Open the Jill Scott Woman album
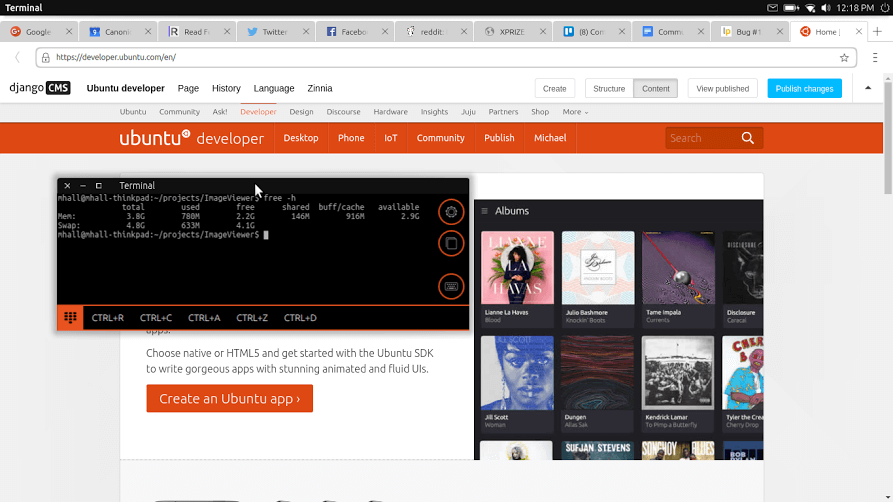Screen dimensions: 893x502 pos(517,383)
